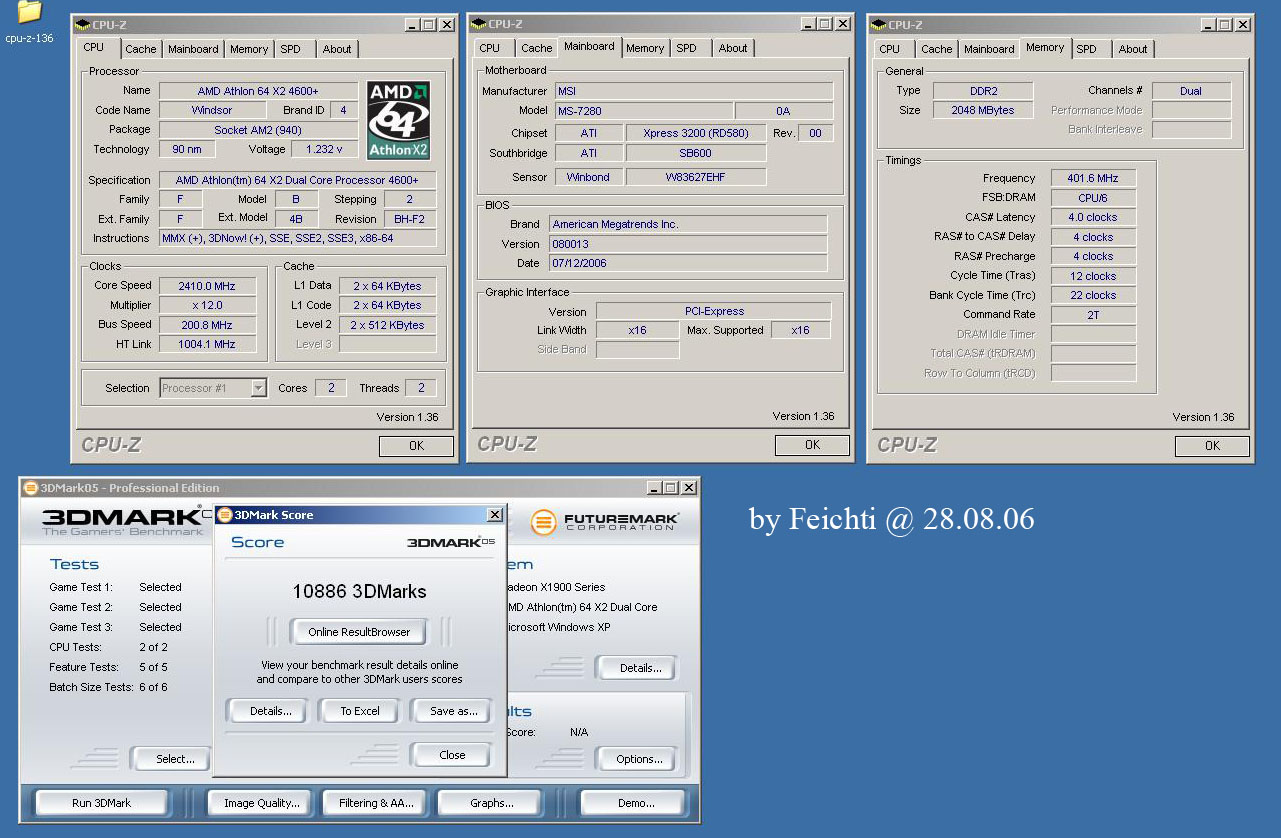Click OK in the CPU-Z Mainboard window
The width and height of the screenshot is (1281, 838).
pos(812,445)
